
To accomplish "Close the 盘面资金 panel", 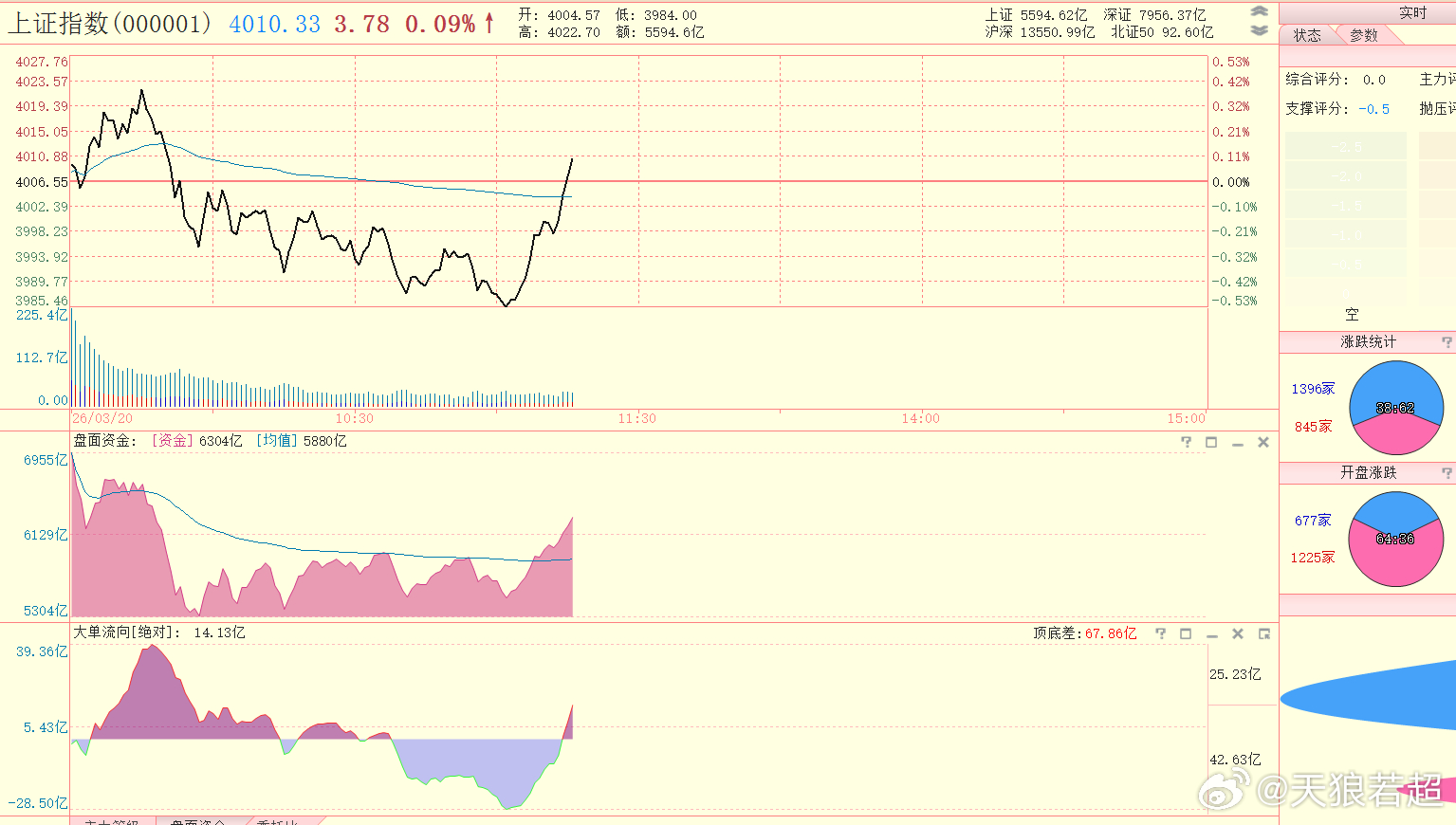I will (1263, 442).
